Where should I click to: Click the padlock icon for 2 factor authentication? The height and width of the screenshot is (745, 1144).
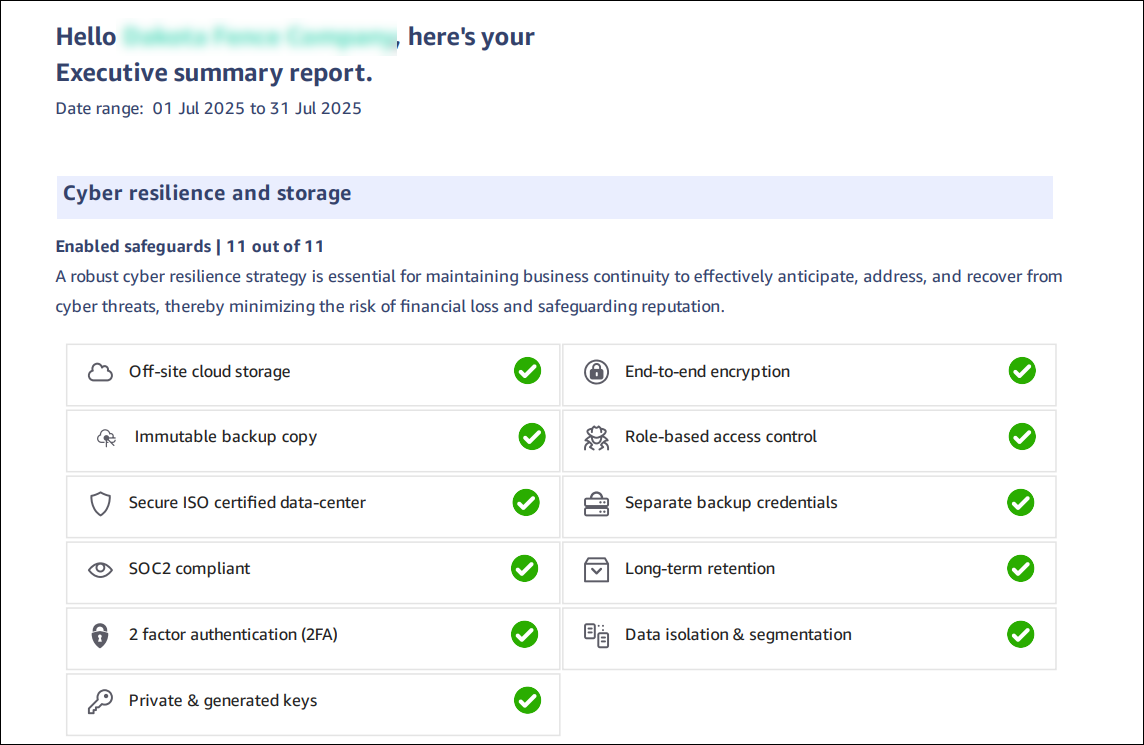coord(100,635)
